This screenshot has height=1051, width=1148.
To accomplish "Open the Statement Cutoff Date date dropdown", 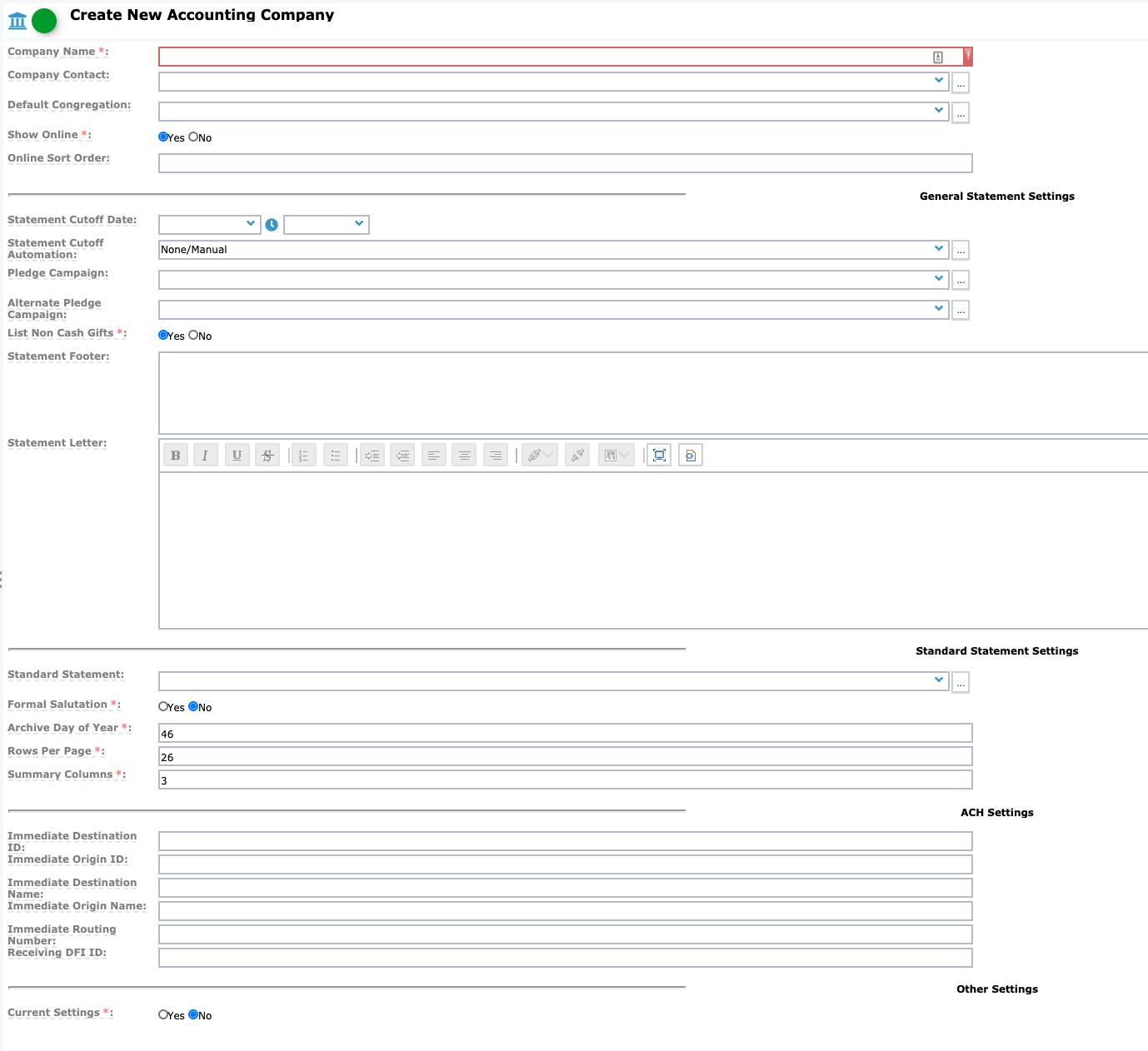I will tap(210, 225).
